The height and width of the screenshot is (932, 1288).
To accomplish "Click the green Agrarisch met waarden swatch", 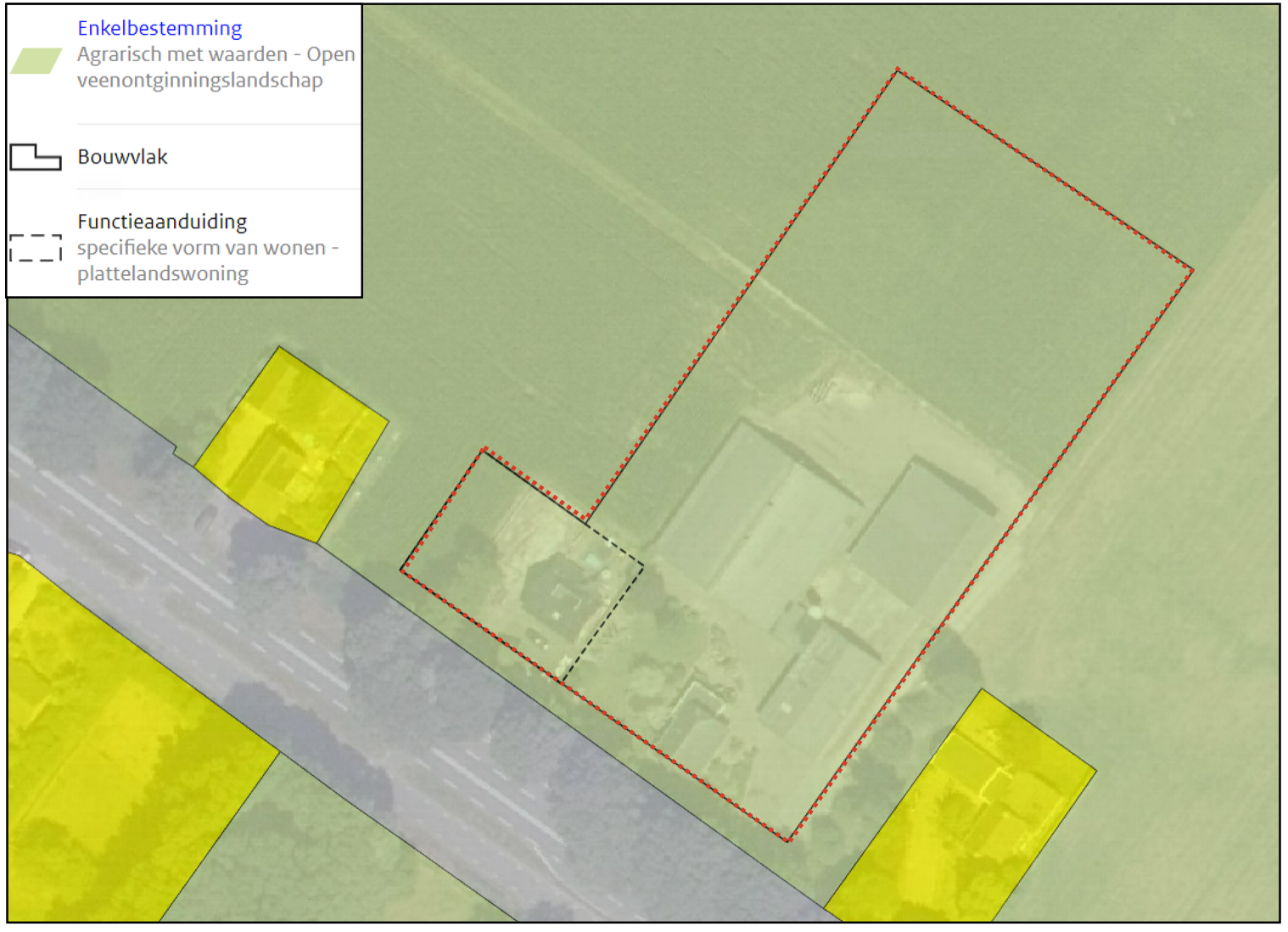I will [x=36, y=61].
